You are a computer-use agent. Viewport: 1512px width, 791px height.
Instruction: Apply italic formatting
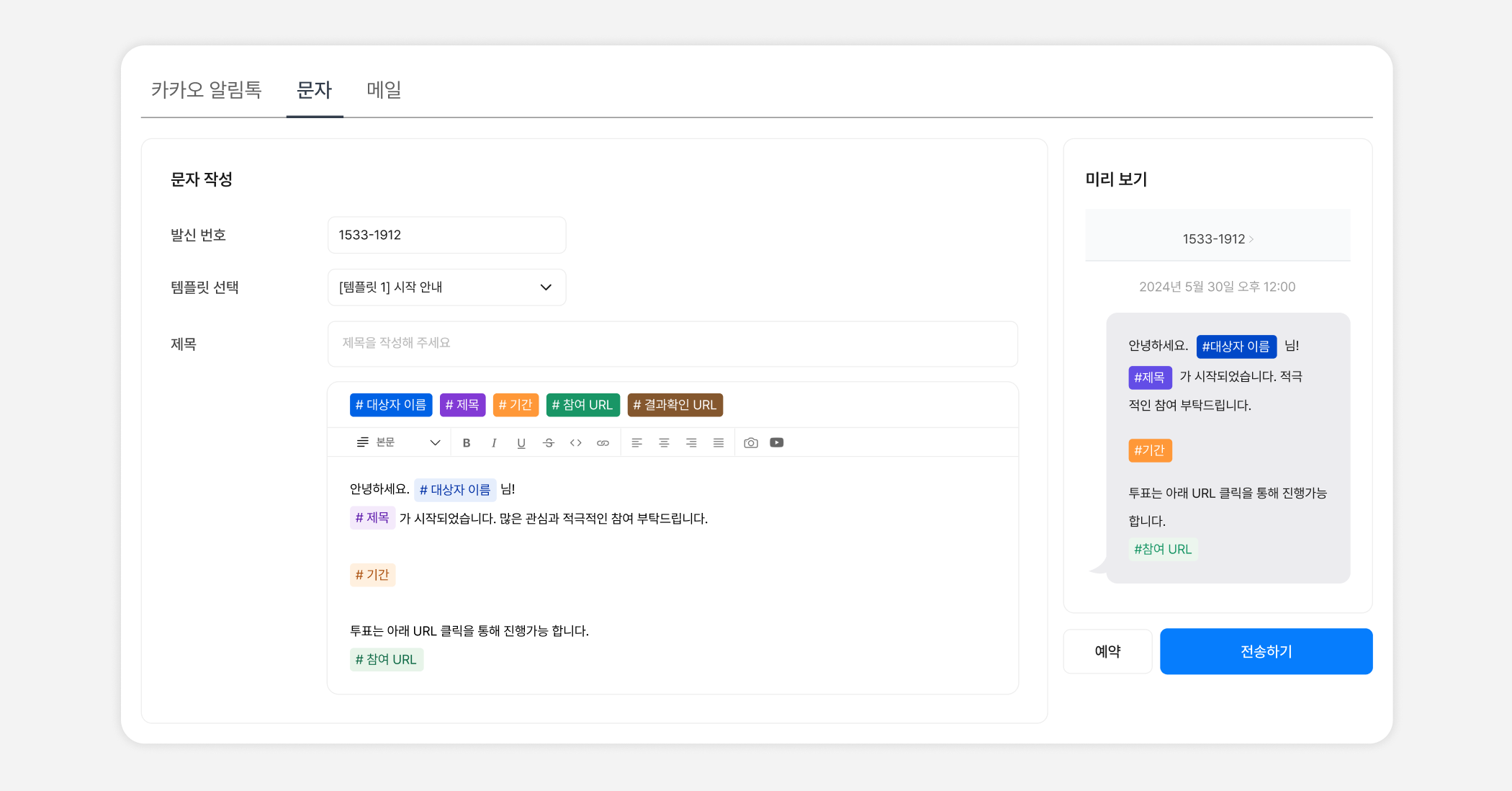point(494,443)
